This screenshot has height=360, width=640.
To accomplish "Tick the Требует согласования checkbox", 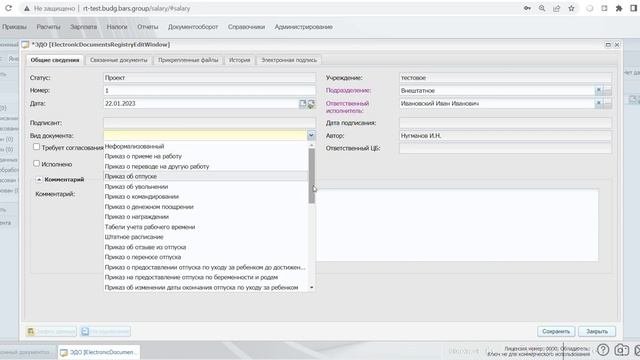I will coord(36,147).
